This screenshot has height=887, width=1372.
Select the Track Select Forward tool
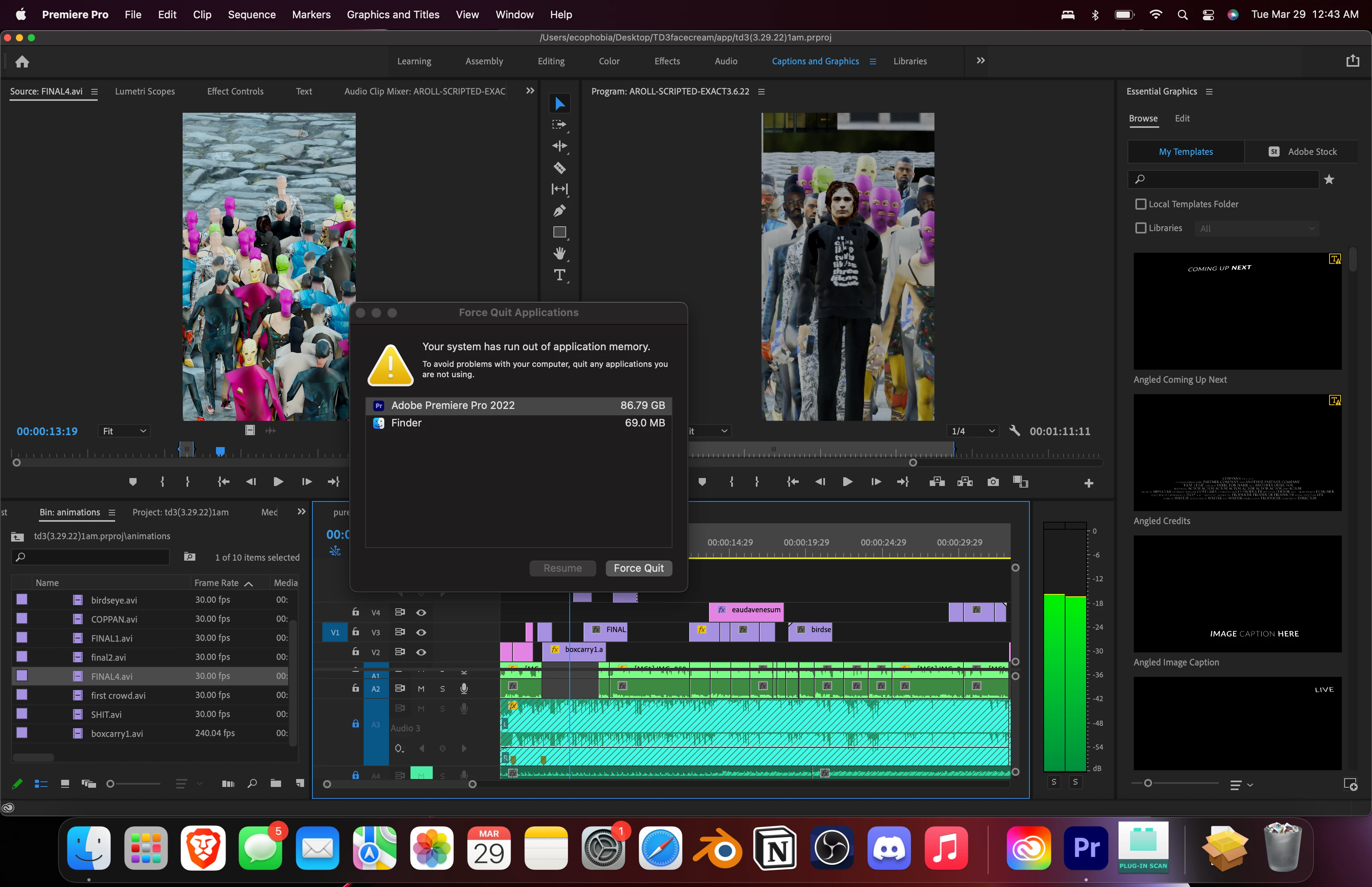559,124
